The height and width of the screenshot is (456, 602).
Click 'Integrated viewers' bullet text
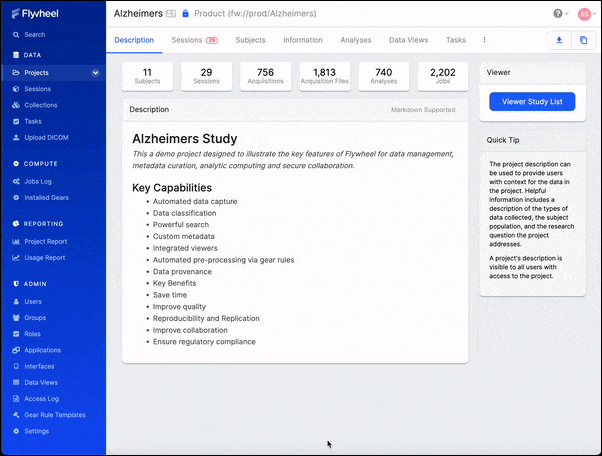[185, 248]
